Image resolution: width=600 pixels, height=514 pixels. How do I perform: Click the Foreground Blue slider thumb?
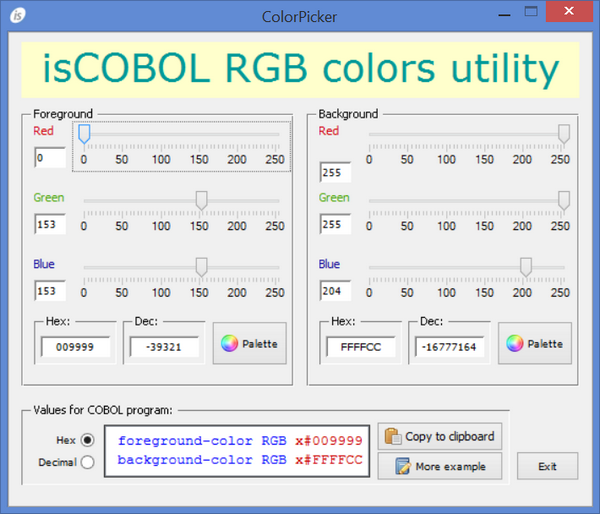coord(201,266)
